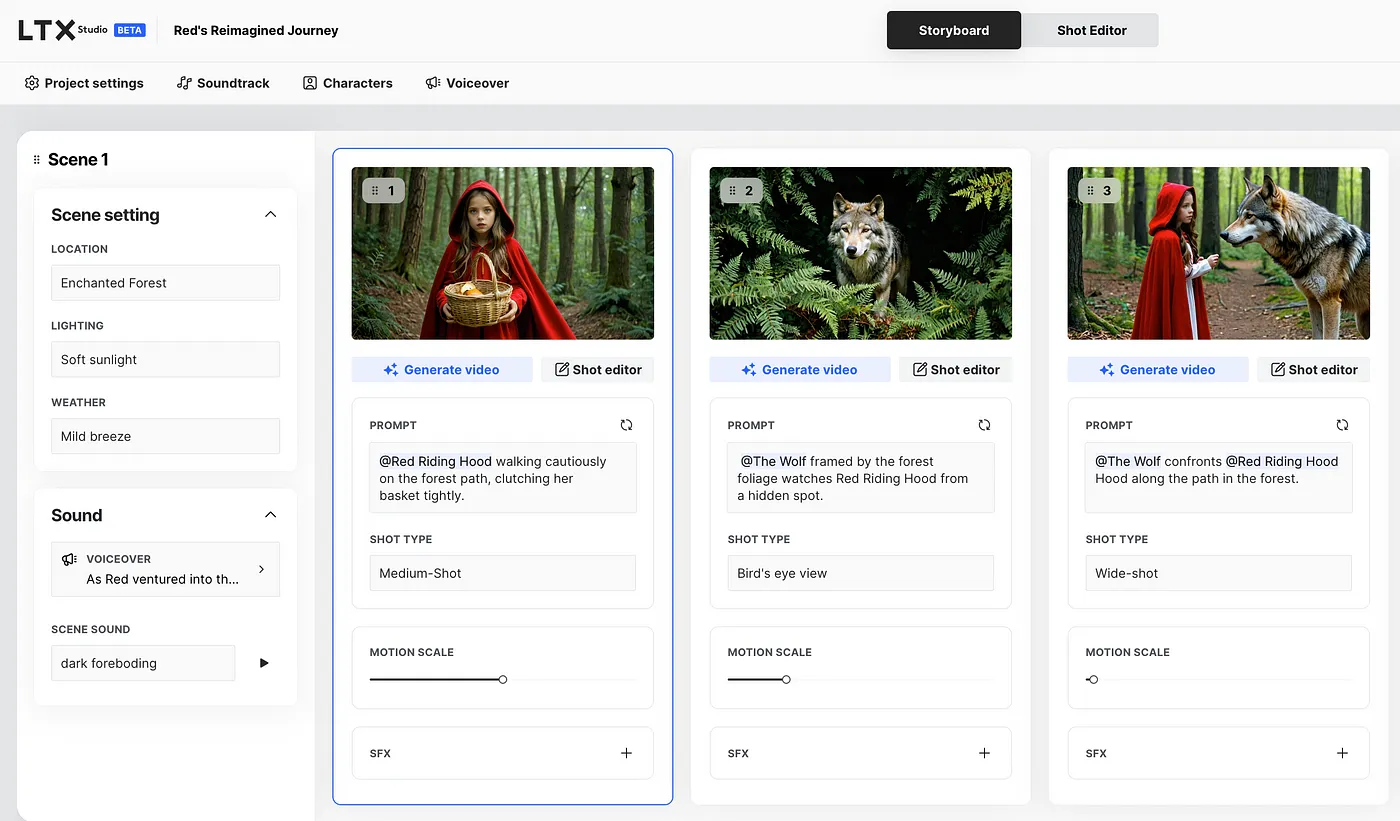Open the Wide-shot shot type field
This screenshot has height=821, width=1400.
[x=1218, y=573]
